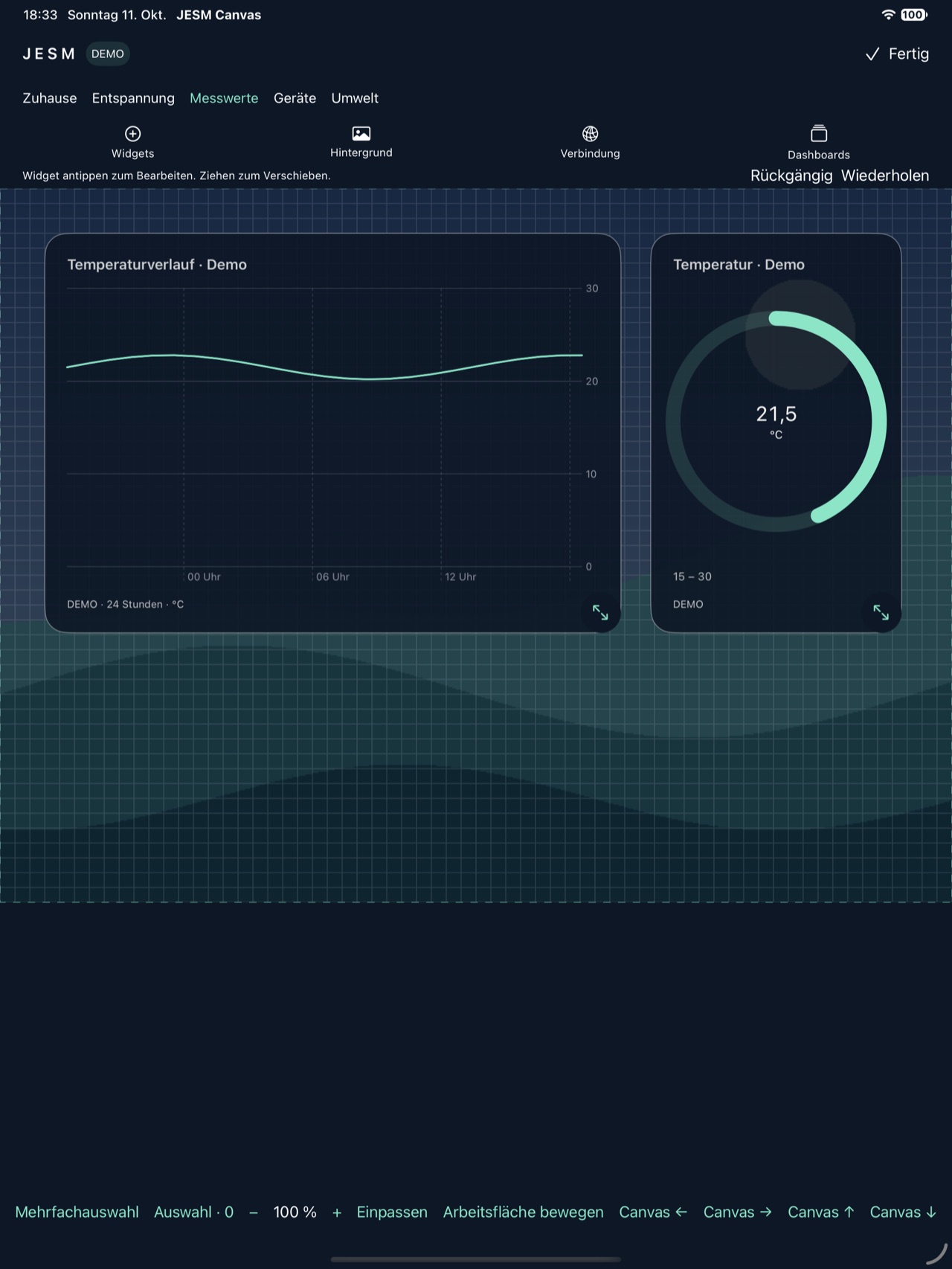Click the 15 – 30 range label
The image size is (952, 1269).
tap(692, 576)
